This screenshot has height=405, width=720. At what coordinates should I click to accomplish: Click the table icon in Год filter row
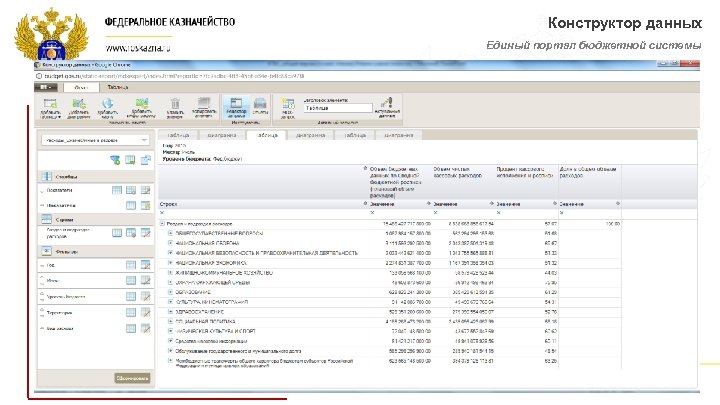(131, 265)
